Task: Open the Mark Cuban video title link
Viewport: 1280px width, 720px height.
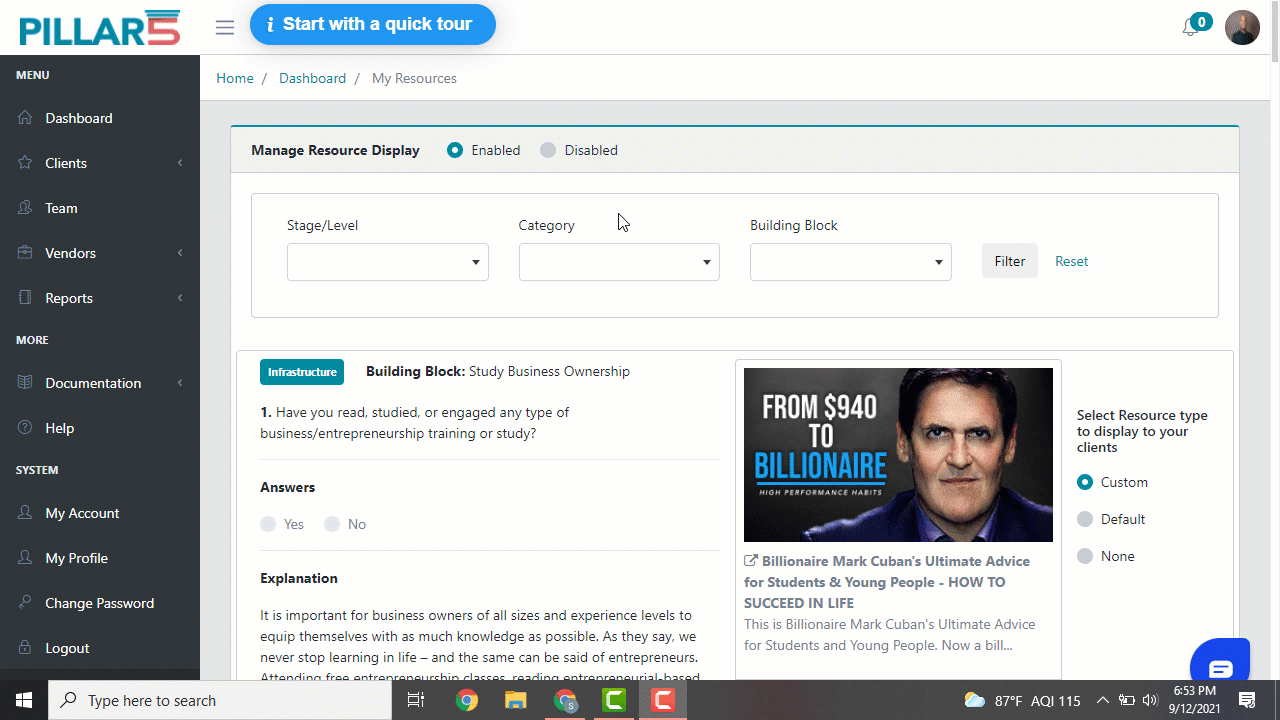Action: [x=887, y=582]
